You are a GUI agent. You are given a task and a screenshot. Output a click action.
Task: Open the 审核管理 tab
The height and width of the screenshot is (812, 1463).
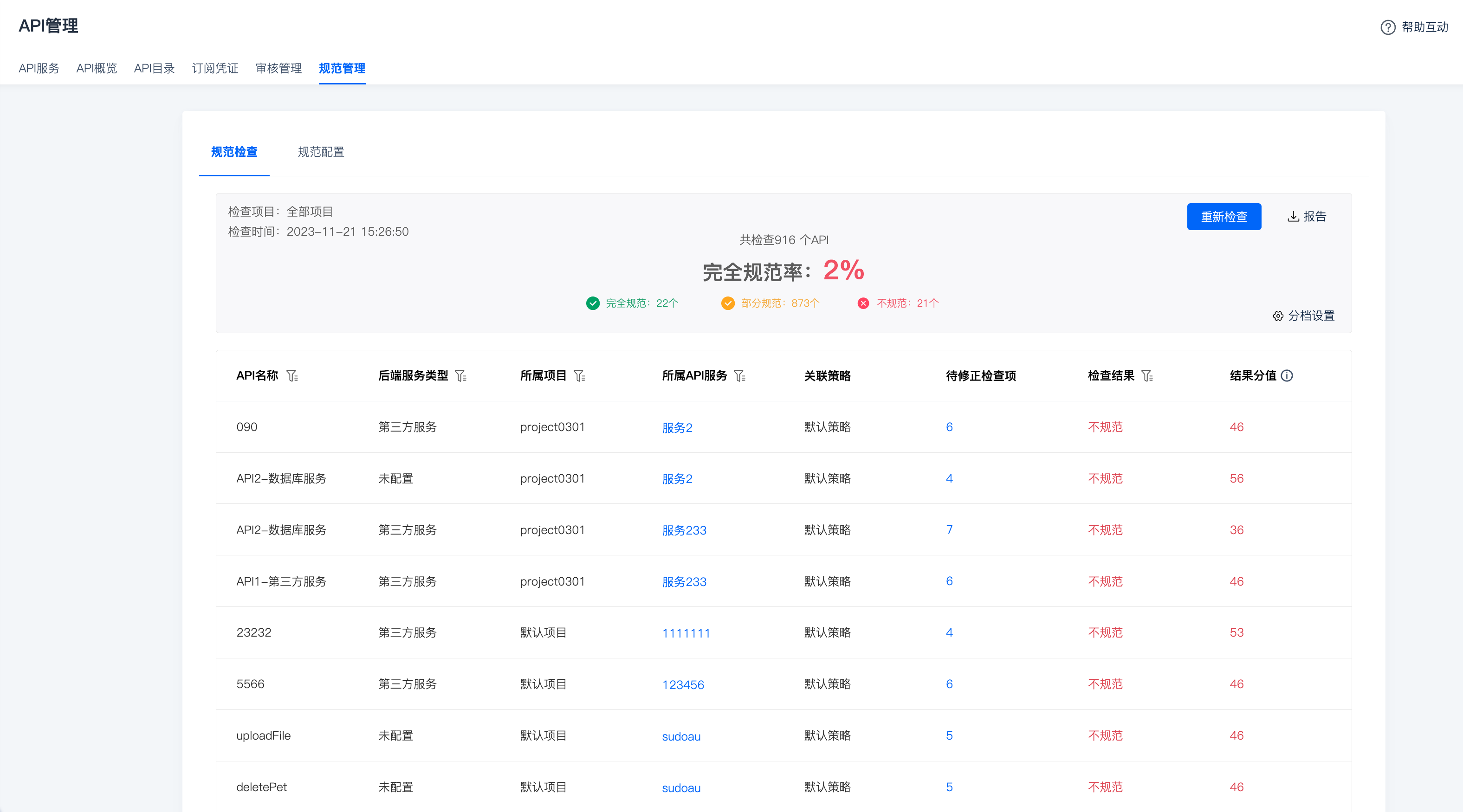279,68
